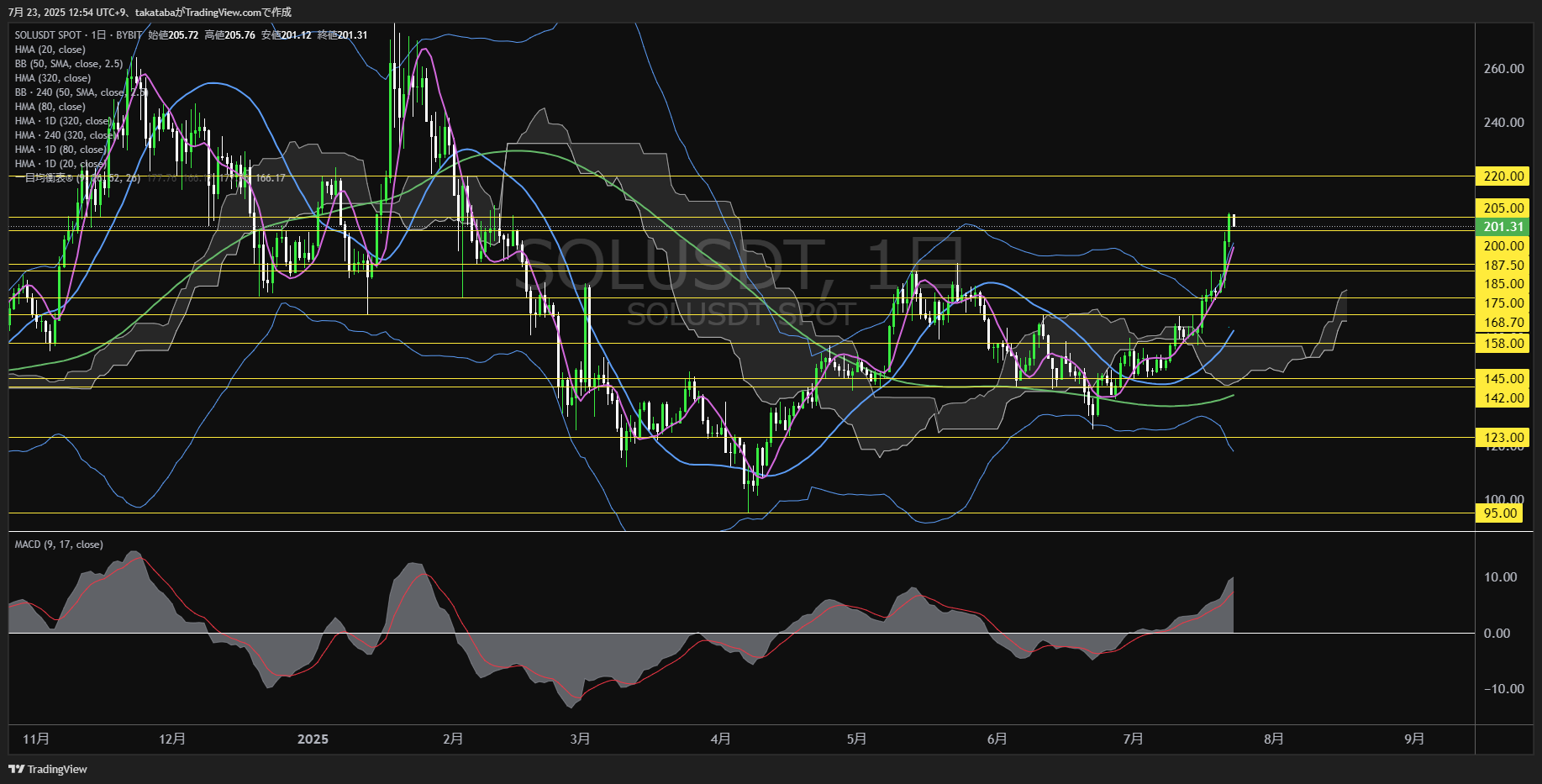Viewport: 1542px width, 784px height.
Task: Select the SOLUSDT SPOT symbol title in legend
Action: click(48, 35)
